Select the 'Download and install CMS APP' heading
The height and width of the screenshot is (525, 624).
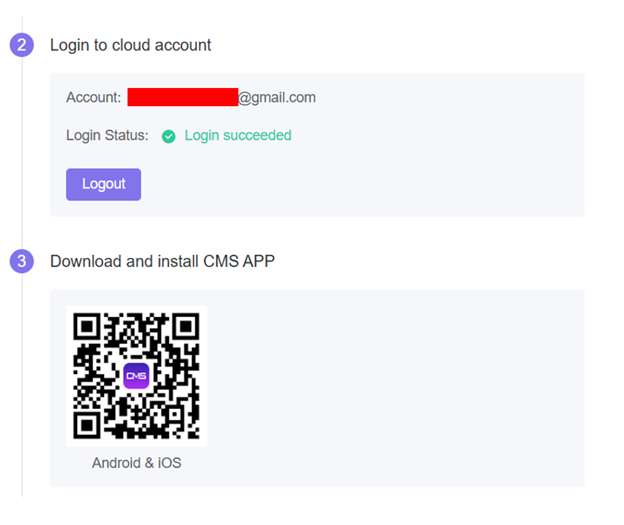point(162,261)
